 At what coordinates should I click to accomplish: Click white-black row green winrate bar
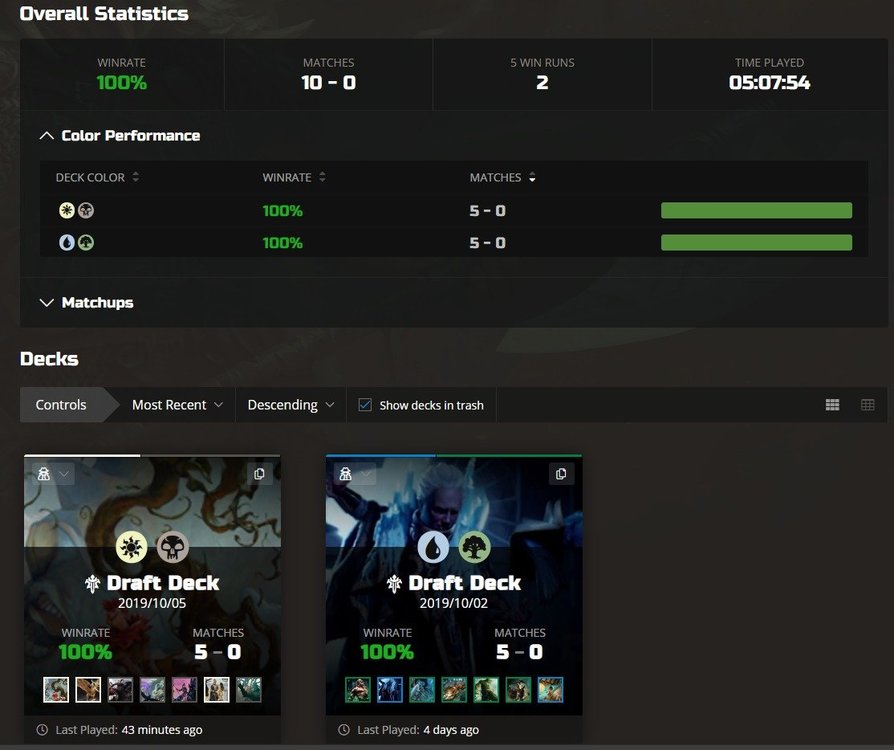tap(757, 210)
